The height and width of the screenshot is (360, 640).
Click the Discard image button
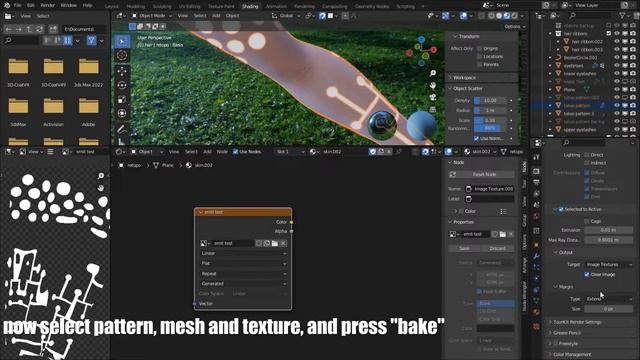(x=497, y=249)
